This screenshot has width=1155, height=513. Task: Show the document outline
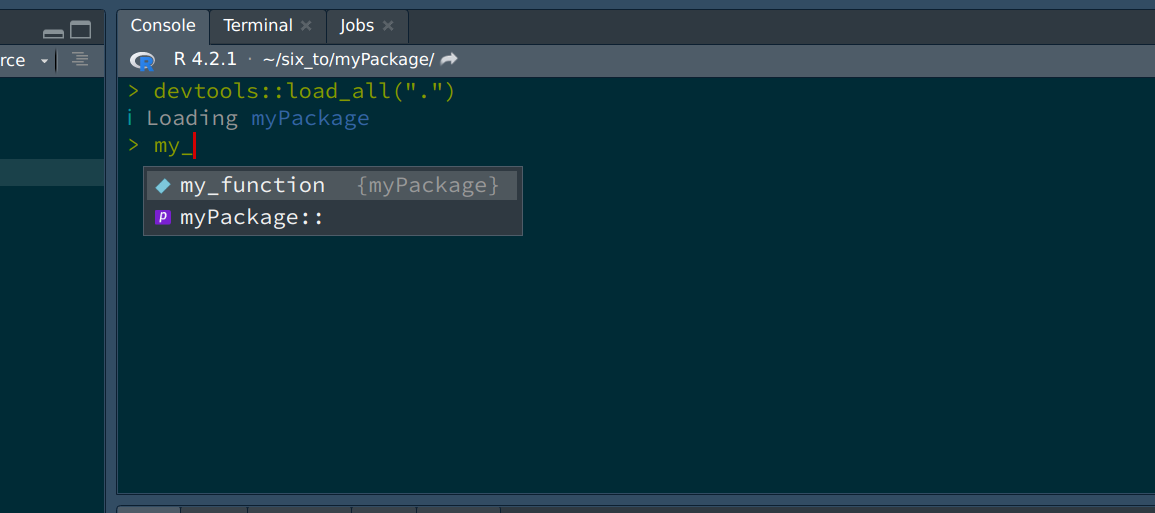pos(80,60)
